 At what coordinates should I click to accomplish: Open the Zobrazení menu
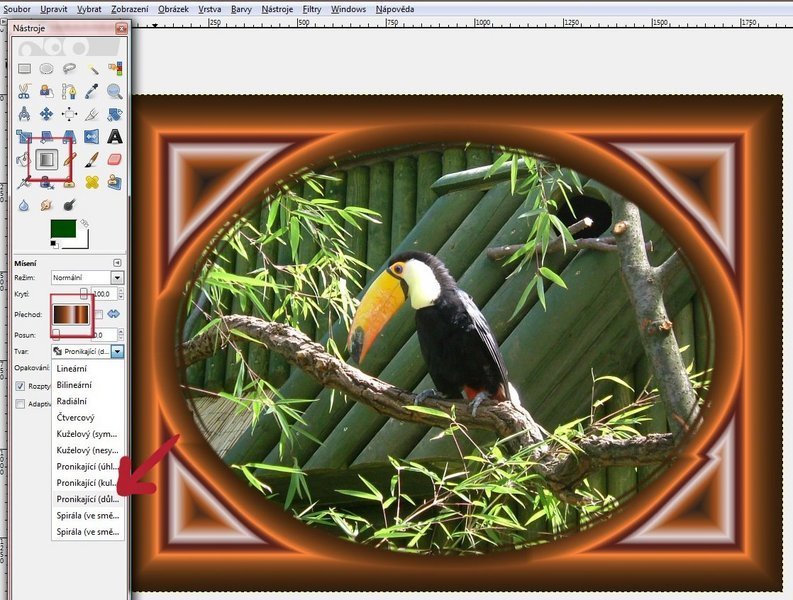coord(130,9)
